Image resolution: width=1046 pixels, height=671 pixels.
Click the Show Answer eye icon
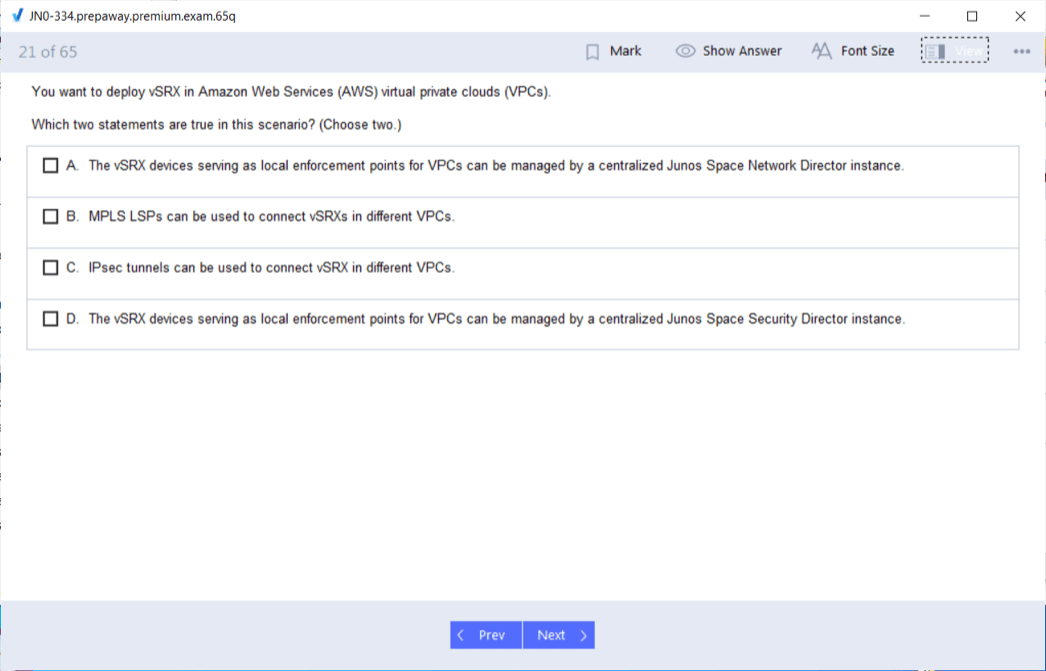[x=685, y=51]
